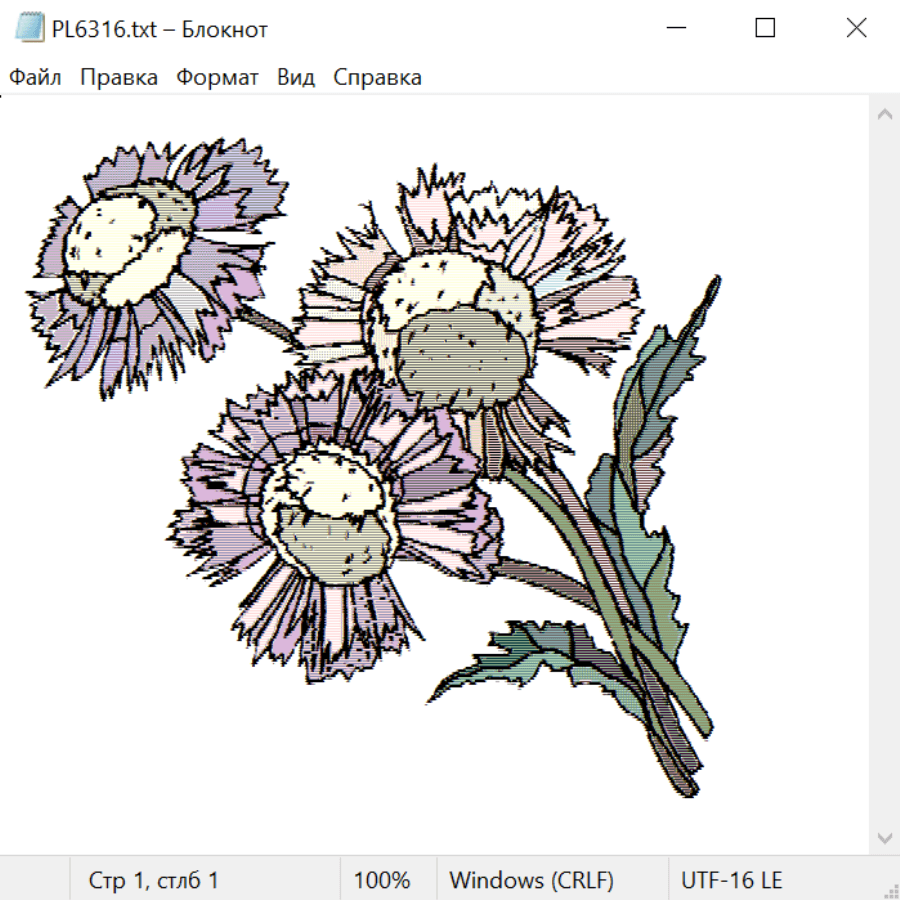
Task: Click the scrollbar up arrow
Action: (884, 115)
